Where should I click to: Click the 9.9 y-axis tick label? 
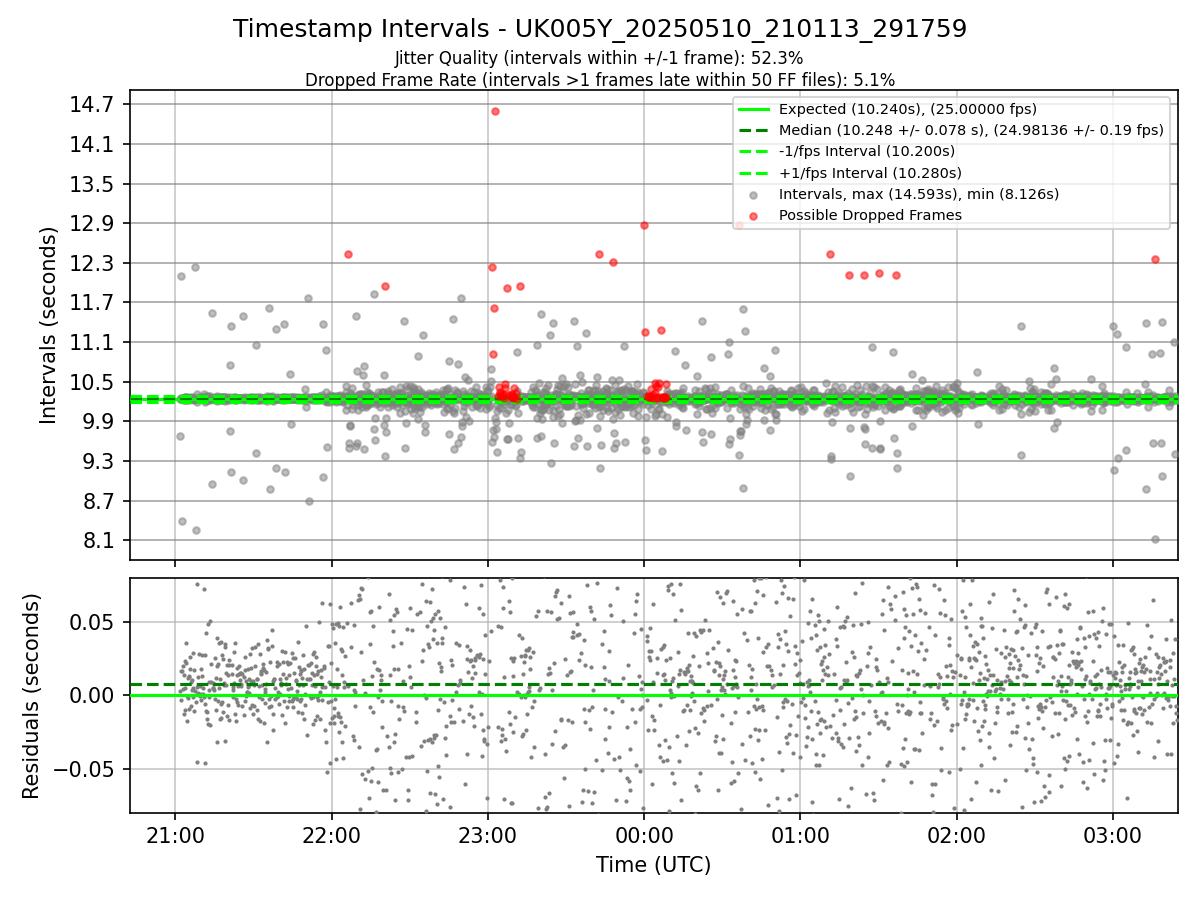(101, 421)
